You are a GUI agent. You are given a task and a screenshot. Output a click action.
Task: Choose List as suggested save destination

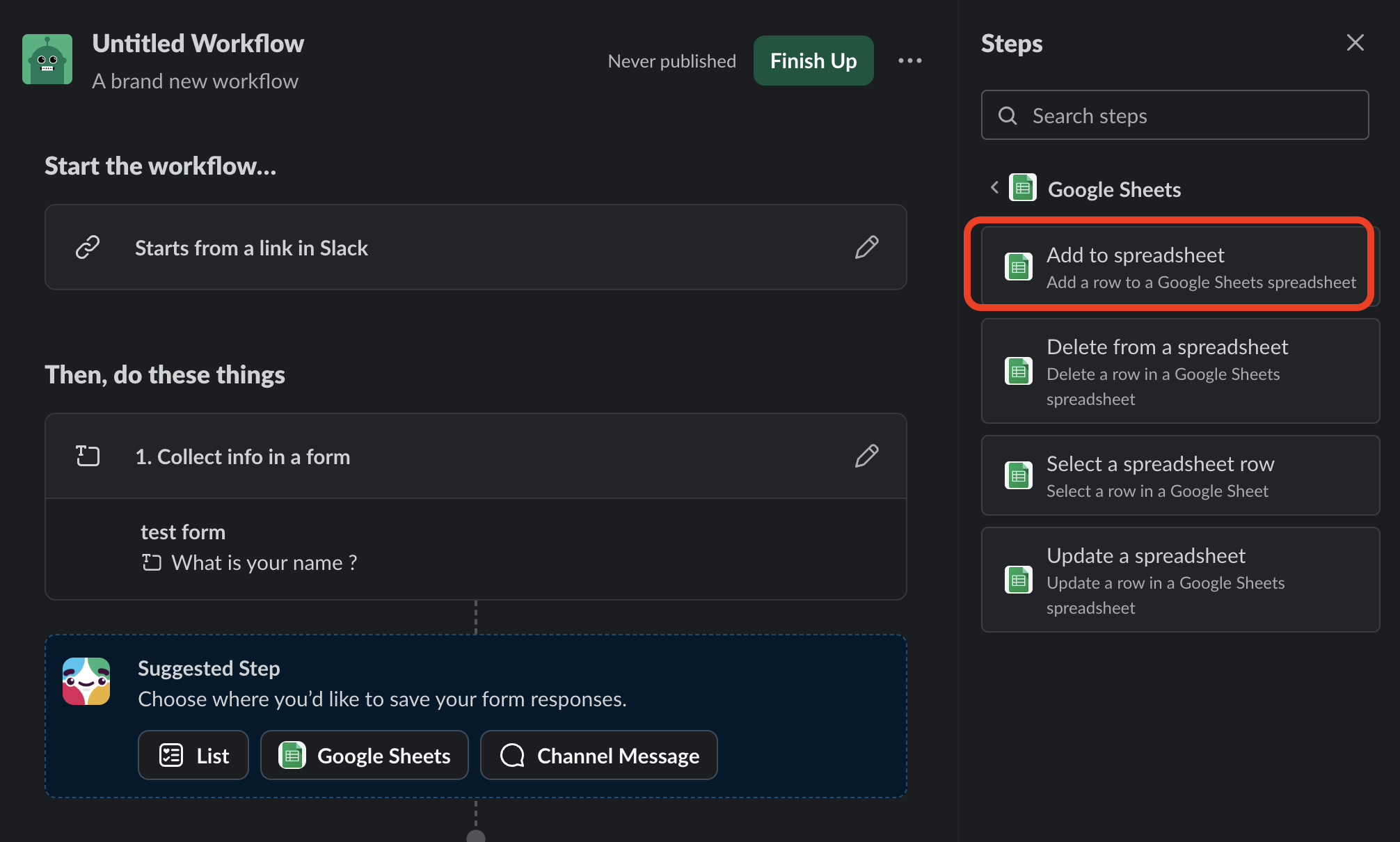193,755
